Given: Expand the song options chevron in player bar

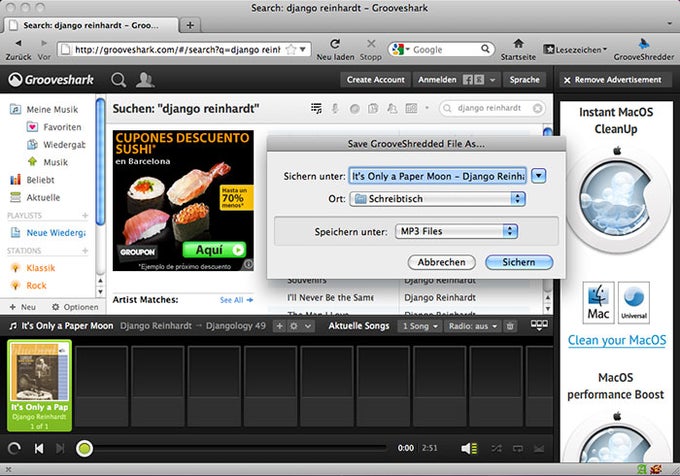Looking at the screenshot, I should point(307,326).
